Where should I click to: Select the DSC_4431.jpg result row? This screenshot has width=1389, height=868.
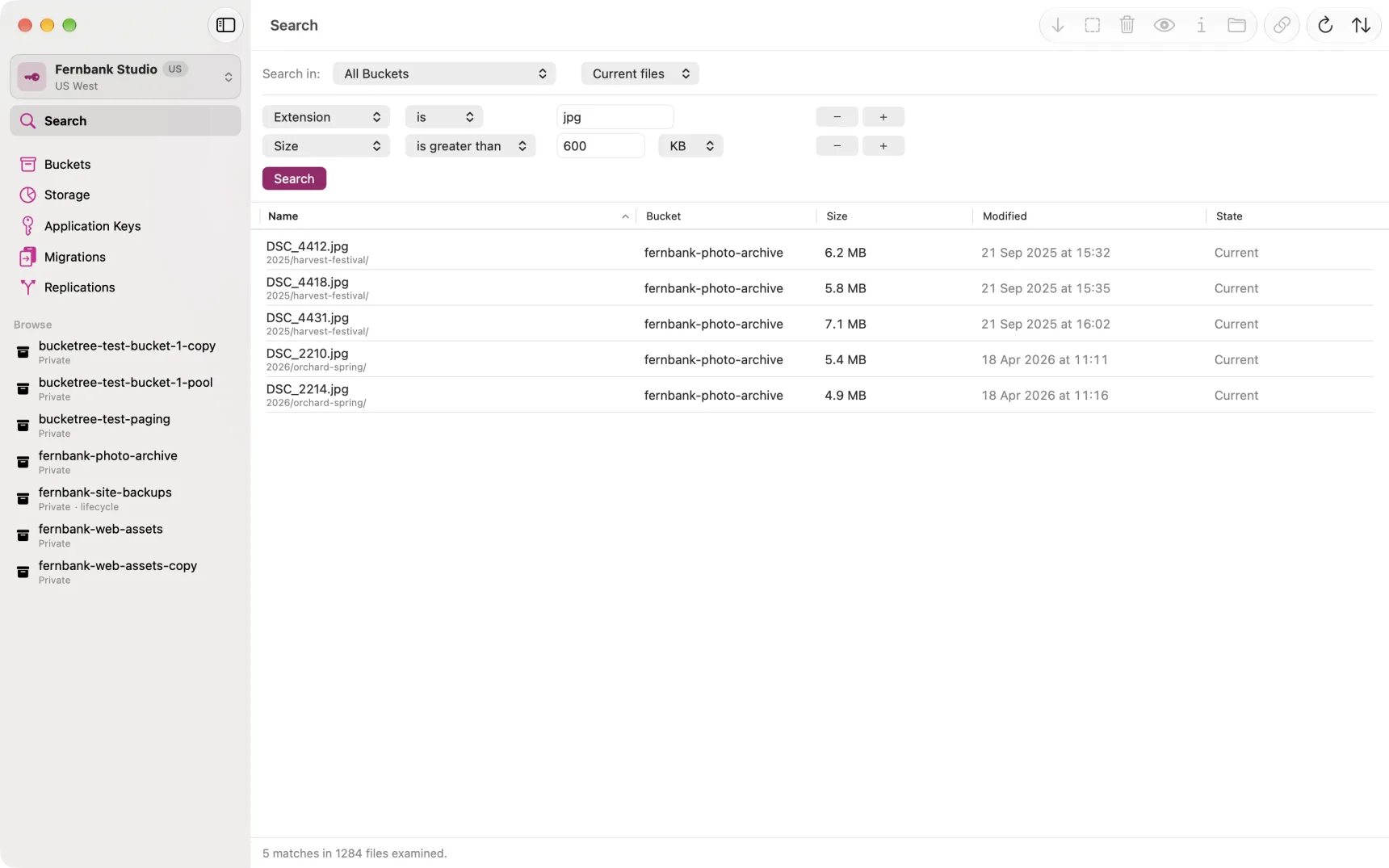point(819,324)
